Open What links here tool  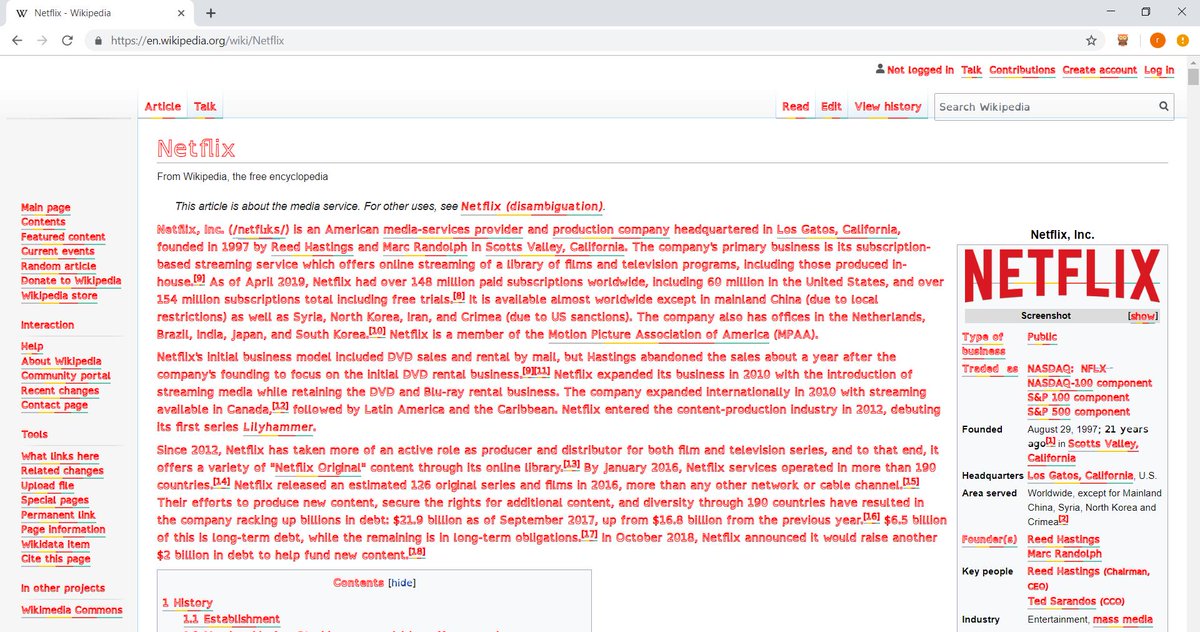(60, 457)
